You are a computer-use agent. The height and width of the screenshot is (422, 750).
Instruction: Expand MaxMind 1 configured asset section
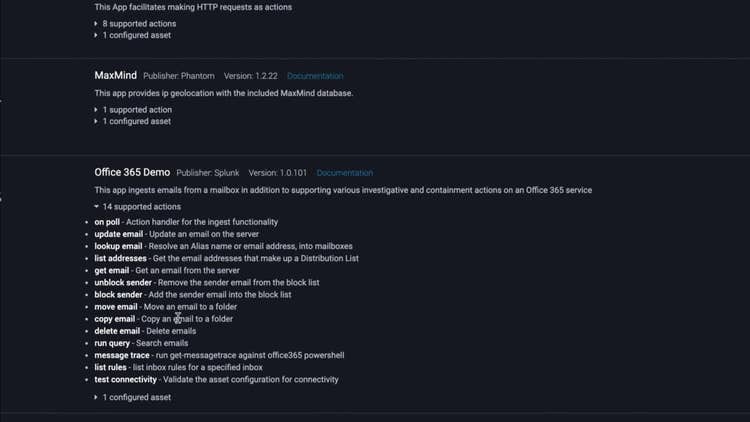point(136,121)
